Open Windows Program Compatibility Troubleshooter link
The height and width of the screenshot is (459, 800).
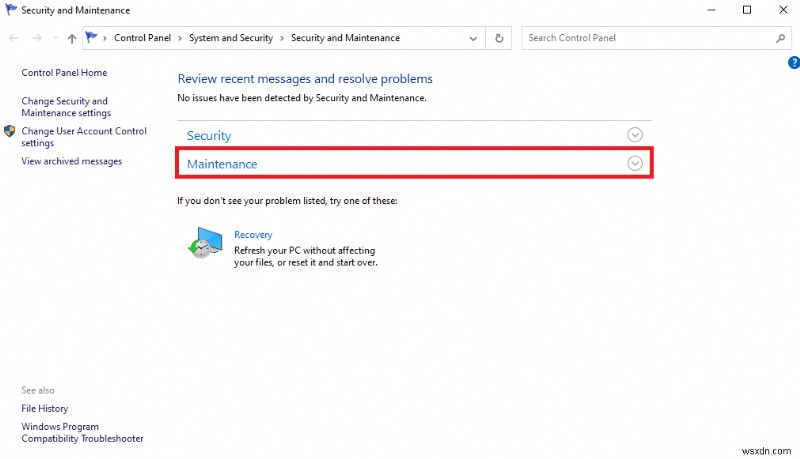click(x=82, y=432)
